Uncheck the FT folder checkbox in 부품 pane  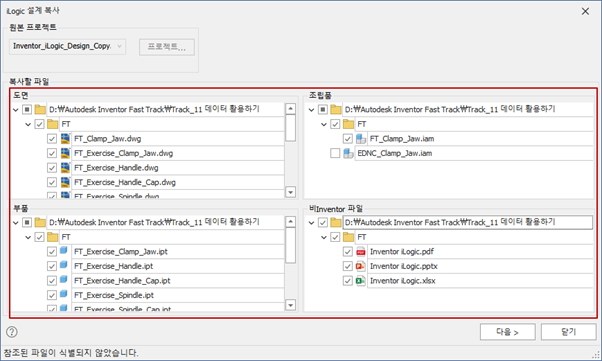pyautogui.click(x=39, y=237)
